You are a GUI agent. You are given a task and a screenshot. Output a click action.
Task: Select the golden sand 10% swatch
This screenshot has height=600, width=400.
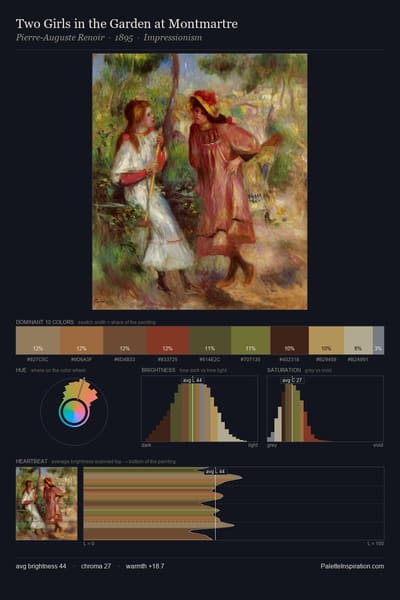(326, 340)
